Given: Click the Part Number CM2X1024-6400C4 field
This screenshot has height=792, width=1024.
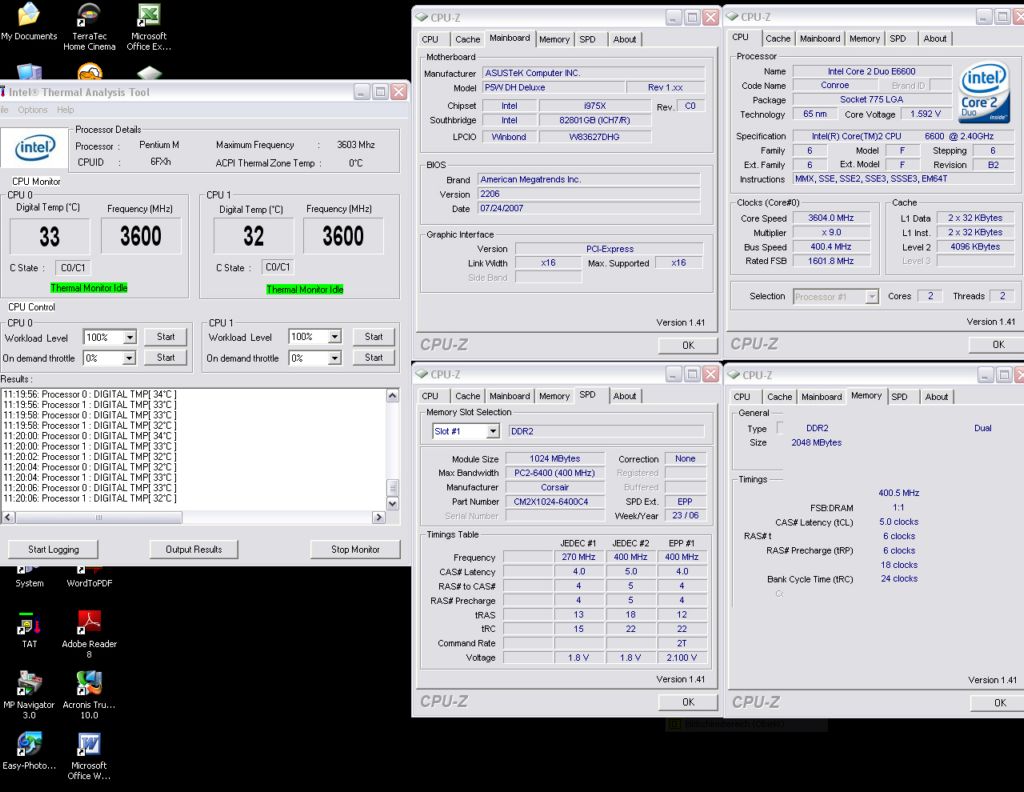Looking at the screenshot, I should coord(555,502).
